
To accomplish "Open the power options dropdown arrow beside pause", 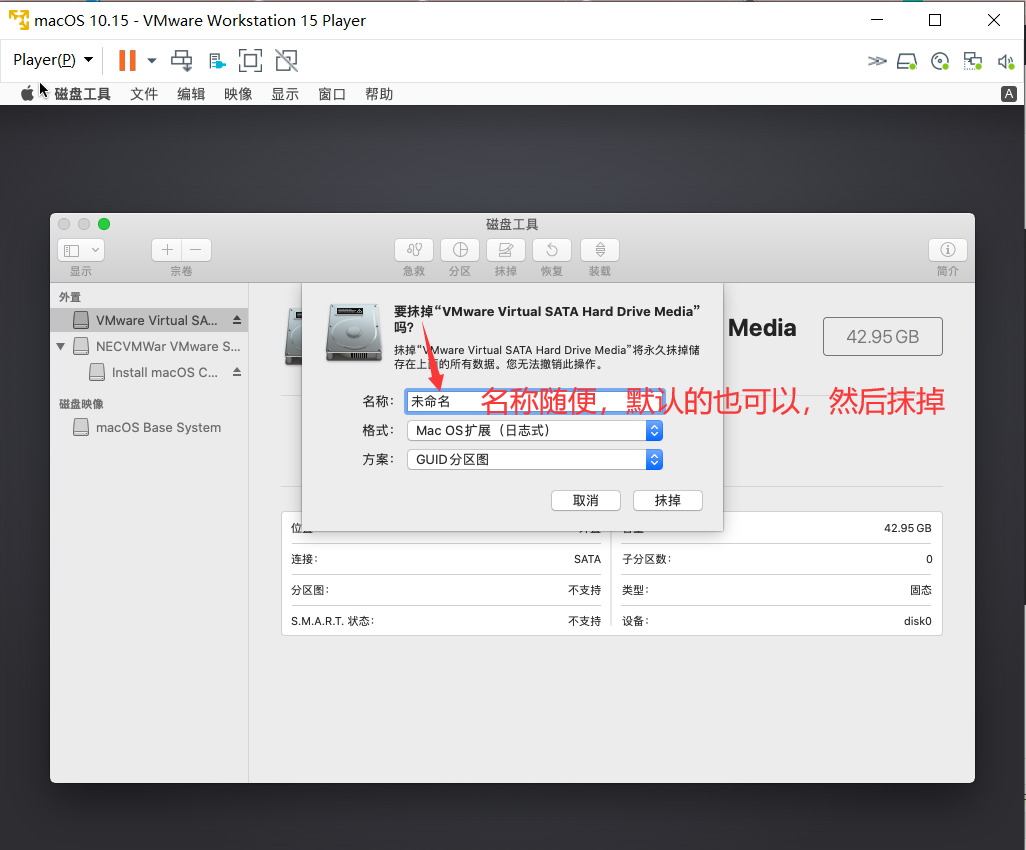I will 152,60.
